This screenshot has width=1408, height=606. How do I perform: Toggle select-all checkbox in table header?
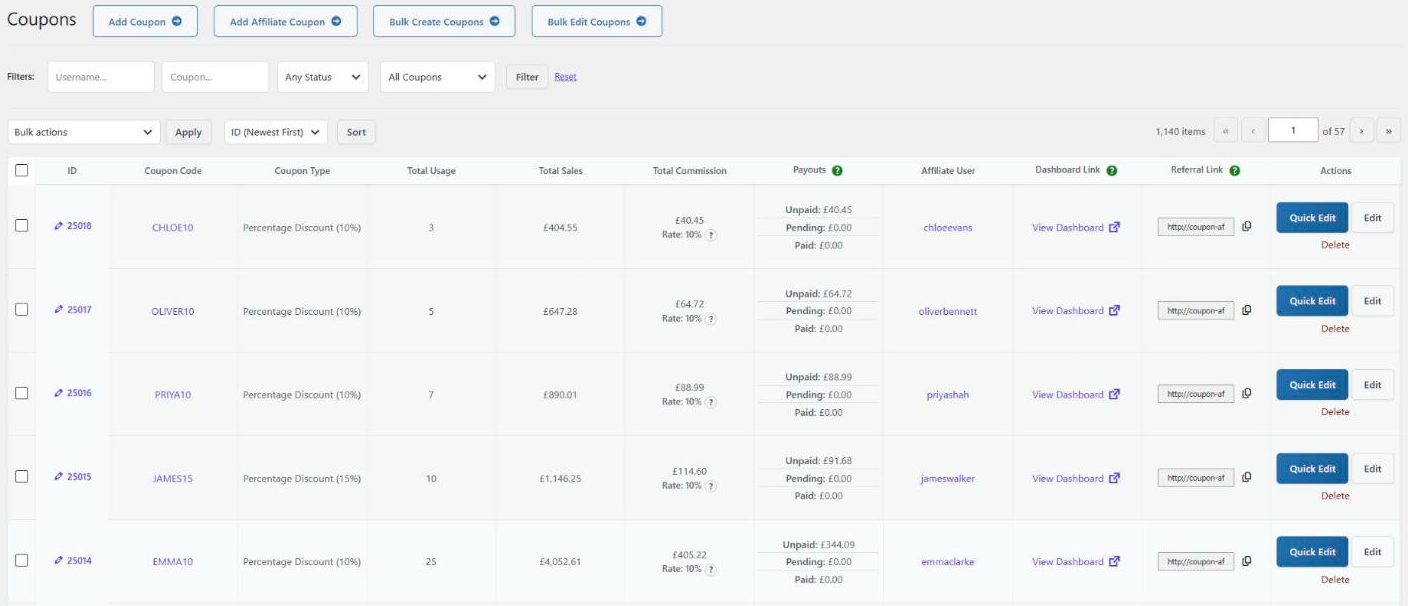(x=21, y=171)
